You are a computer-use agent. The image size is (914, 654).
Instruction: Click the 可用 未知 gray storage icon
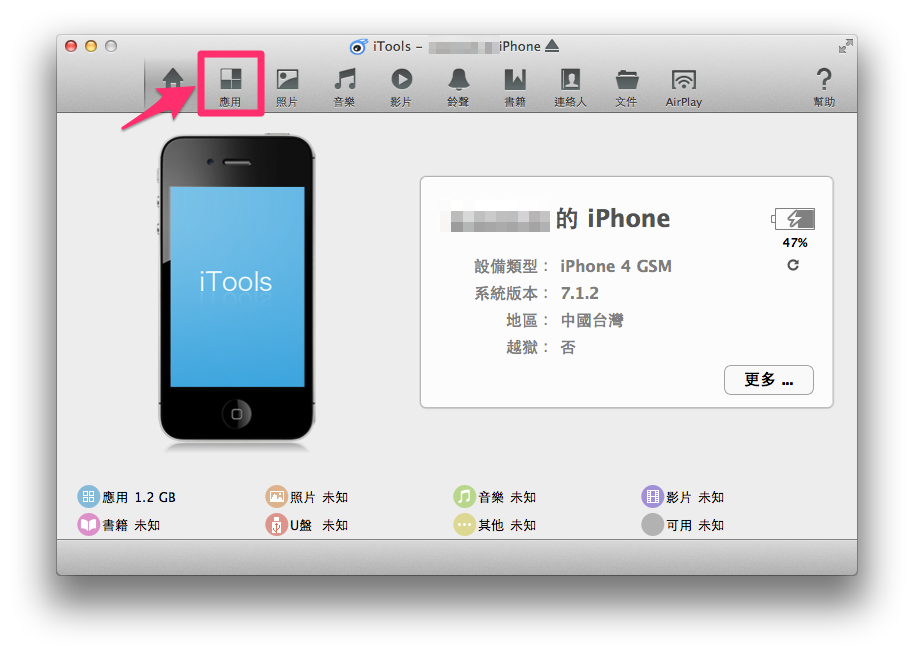[652, 525]
